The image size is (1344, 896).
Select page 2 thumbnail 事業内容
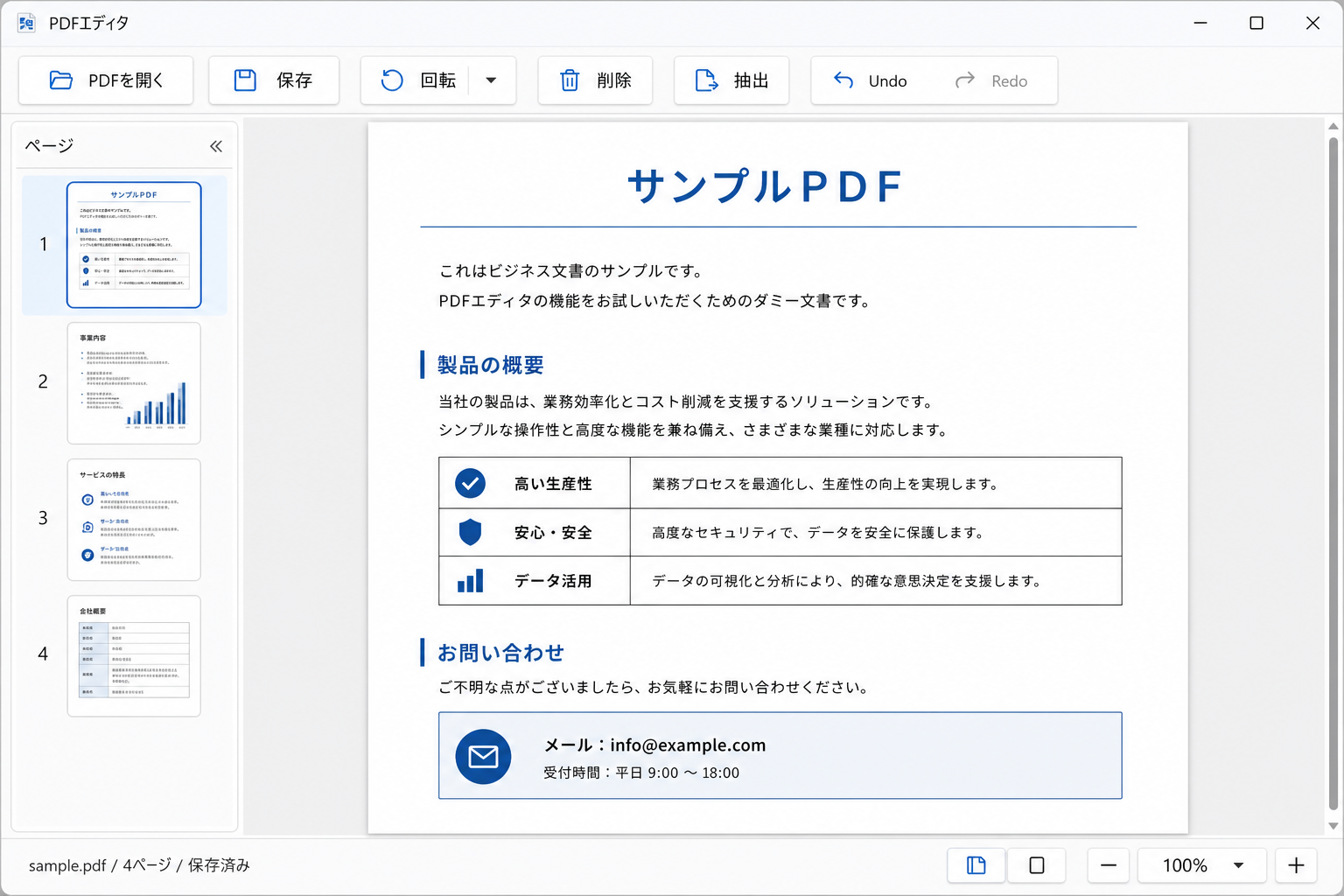click(x=134, y=383)
